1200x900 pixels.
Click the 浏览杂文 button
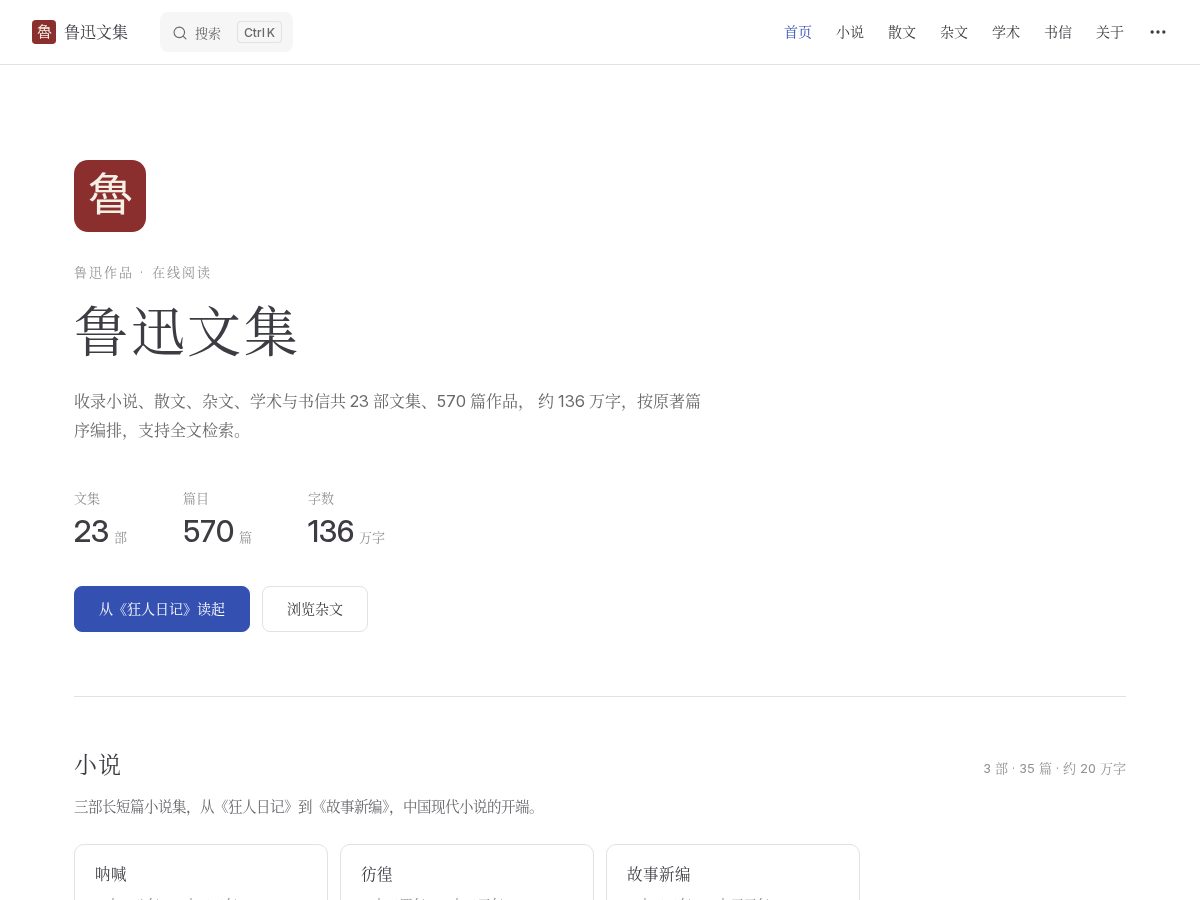click(315, 609)
